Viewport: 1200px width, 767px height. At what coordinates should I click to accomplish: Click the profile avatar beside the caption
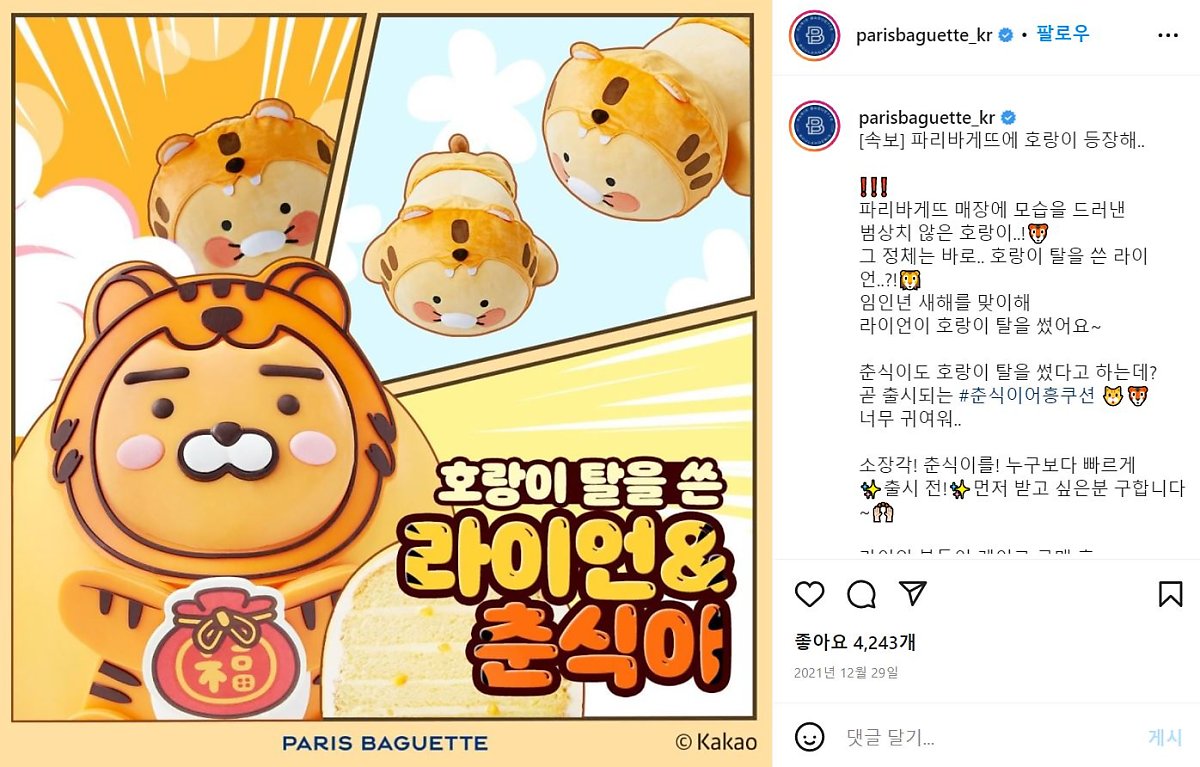click(x=813, y=126)
